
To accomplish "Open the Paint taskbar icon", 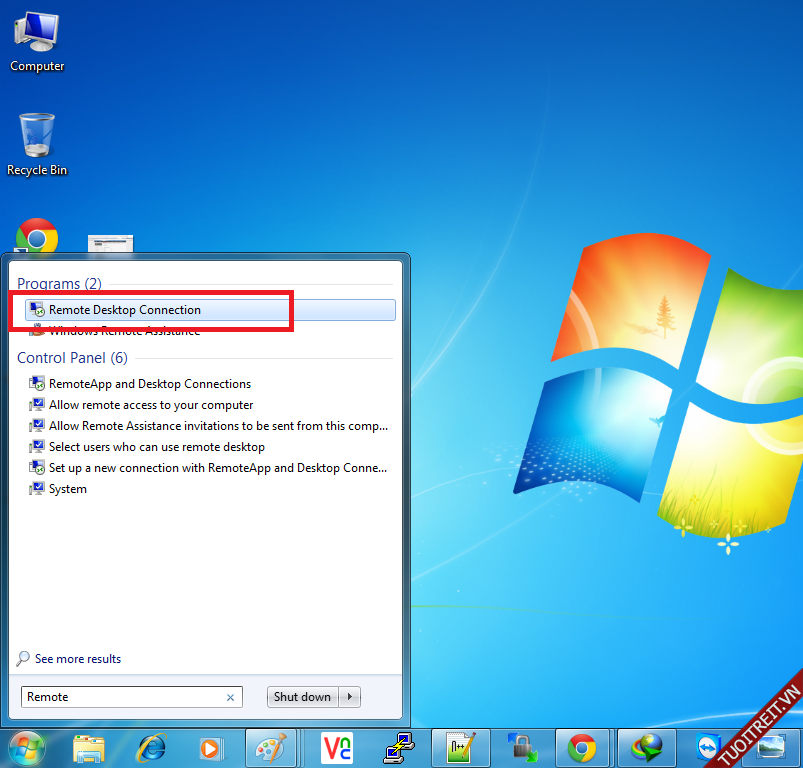I will click(x=271, y=748).
